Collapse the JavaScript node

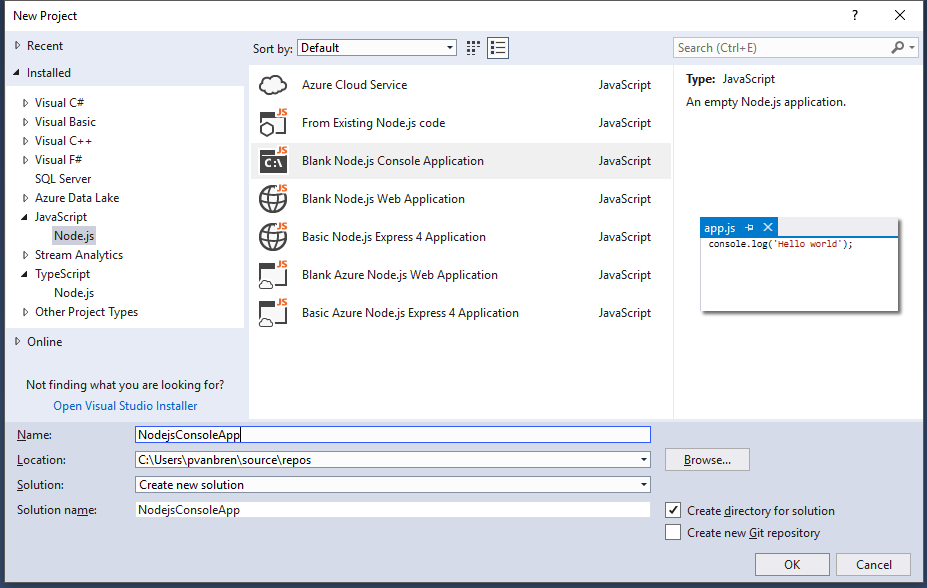[x=24, y=217]
